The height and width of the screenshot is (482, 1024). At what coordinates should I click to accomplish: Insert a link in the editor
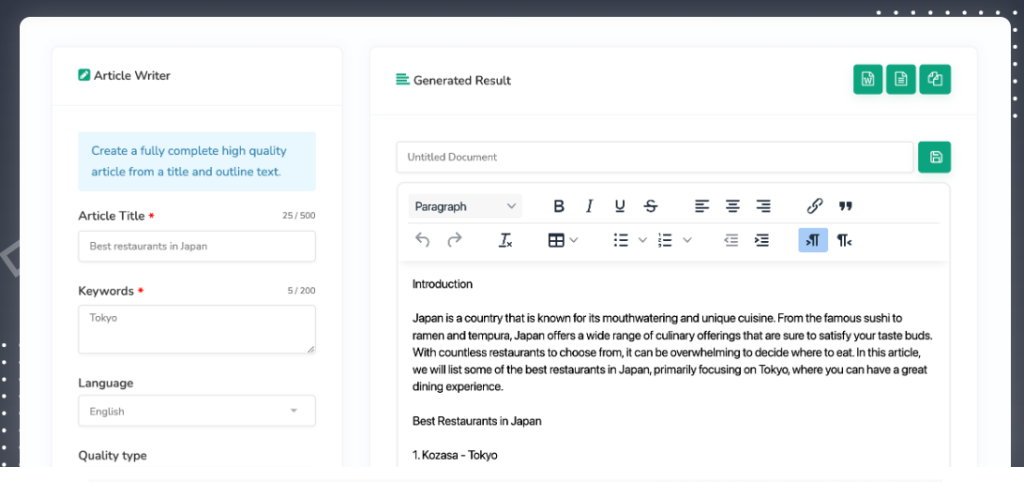(x=814, y=206)
